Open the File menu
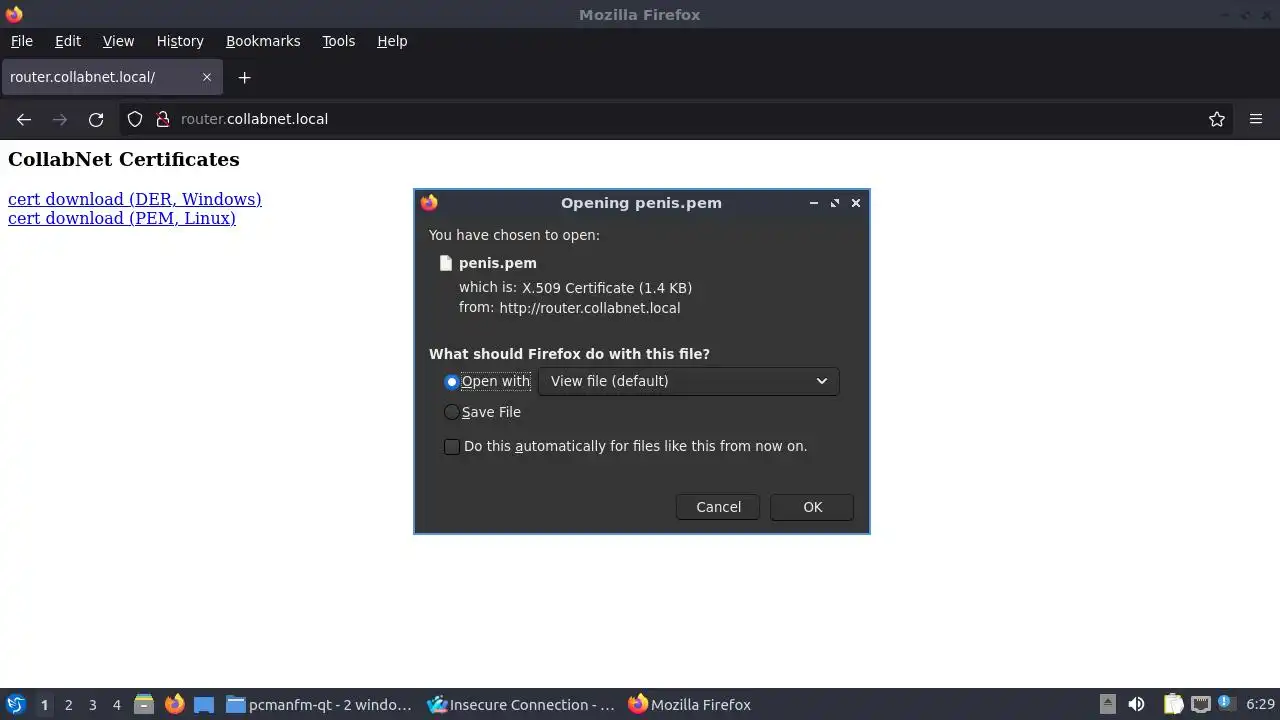Viewport: 1280px width, 720px height. tap(21, 41)
